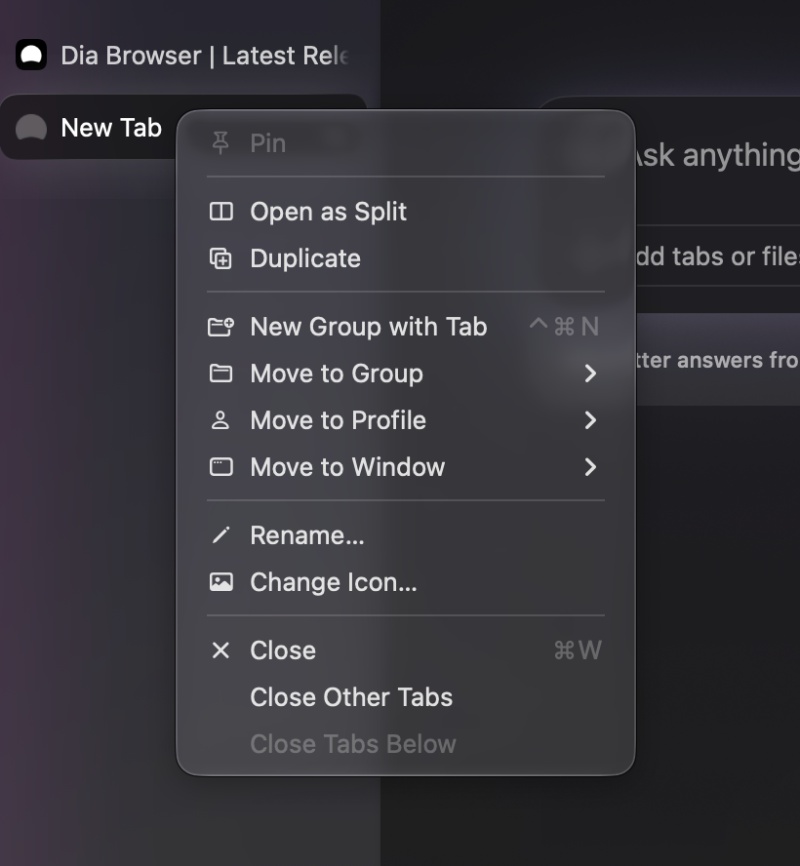The height and width of the screenshot is (866, 800).
Task: Select Close Other Tabs
Action: pos(406,697)
